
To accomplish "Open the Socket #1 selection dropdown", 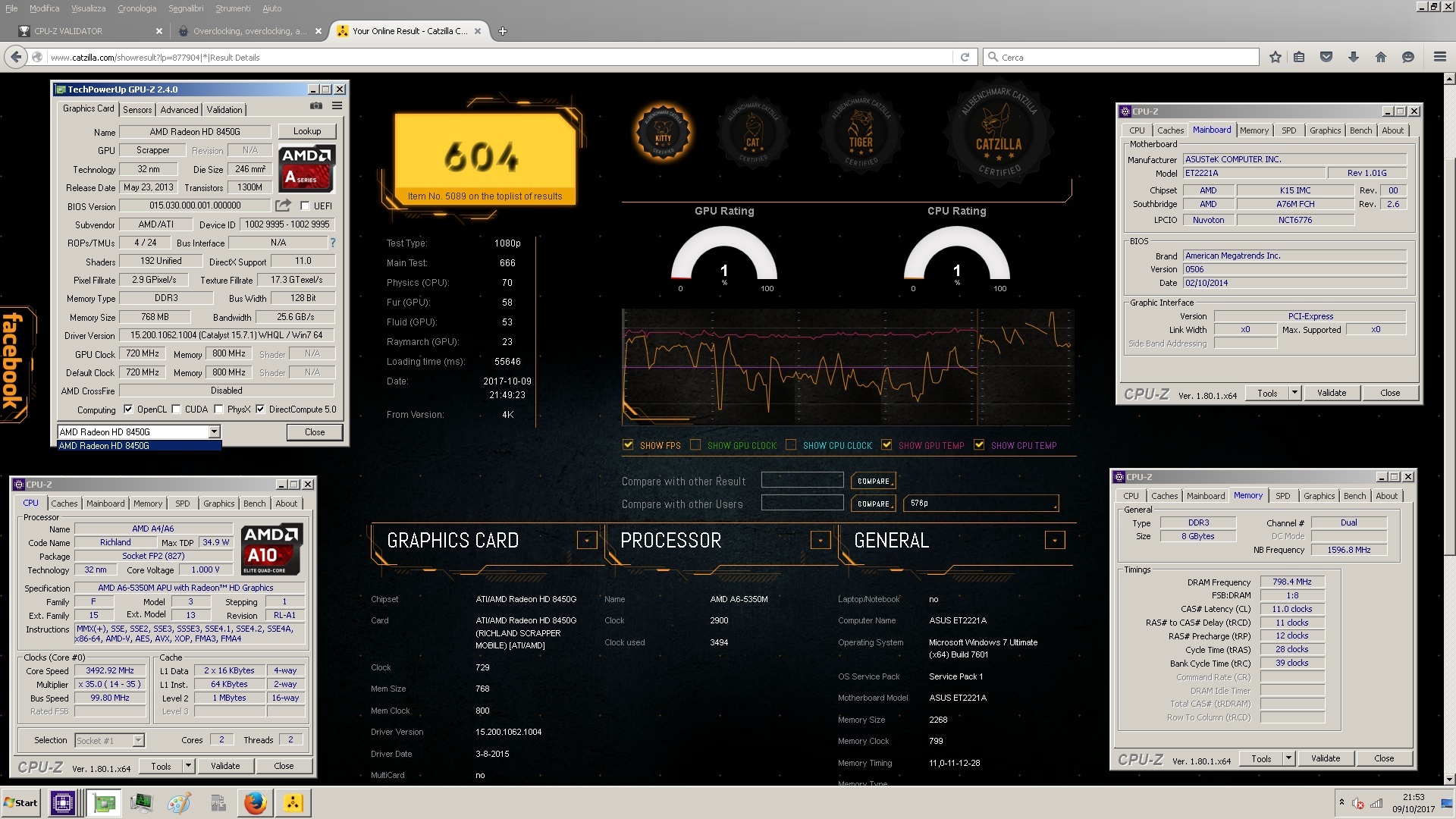I will [x=138, y=740].
